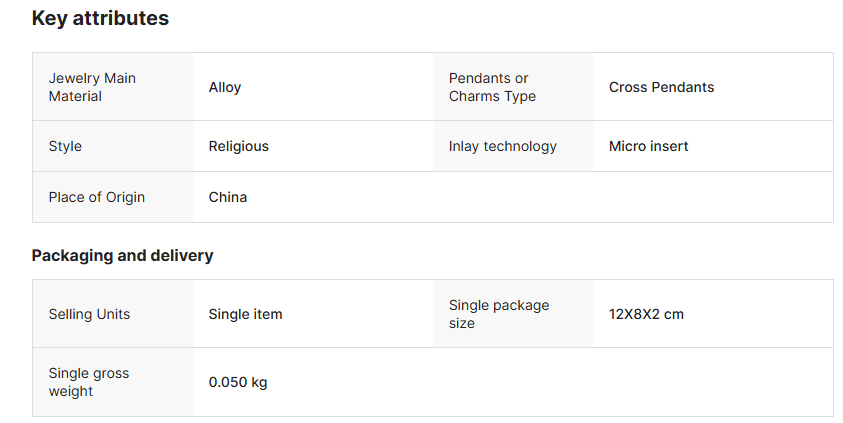The image size is (843, 423).
Task: Click the 12X8X2 cm size value
Action: [646, 314]
